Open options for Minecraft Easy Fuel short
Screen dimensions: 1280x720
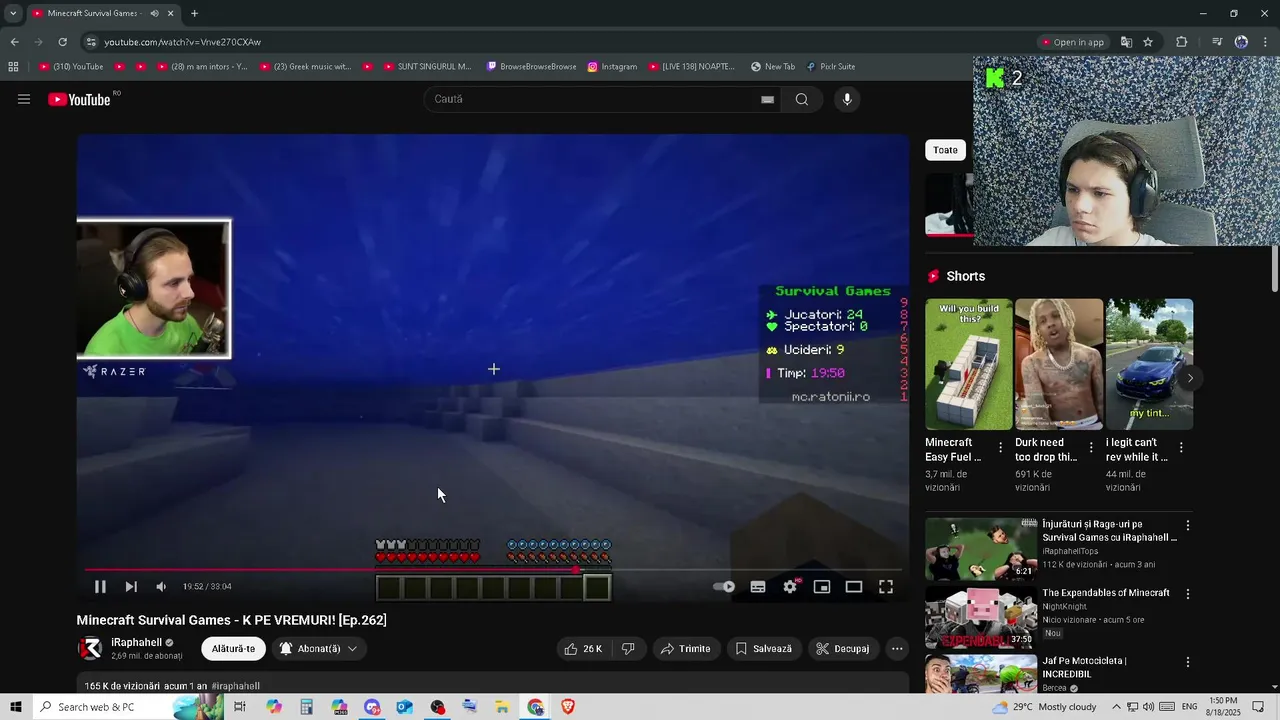1001,448
